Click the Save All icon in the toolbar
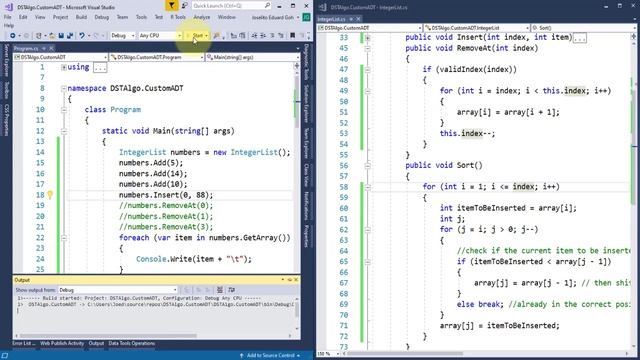Image resolution: width=640 pixels, height=360 pixels. [x=70, y=36]
